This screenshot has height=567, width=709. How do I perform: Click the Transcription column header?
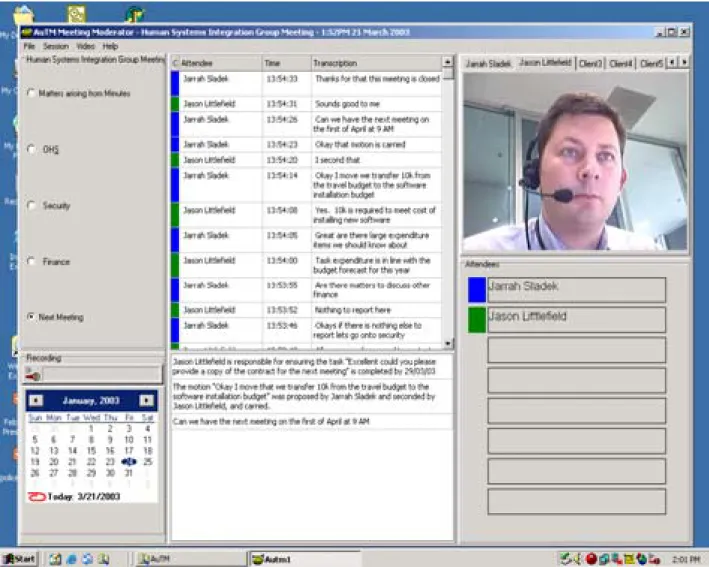click(376, 63)
